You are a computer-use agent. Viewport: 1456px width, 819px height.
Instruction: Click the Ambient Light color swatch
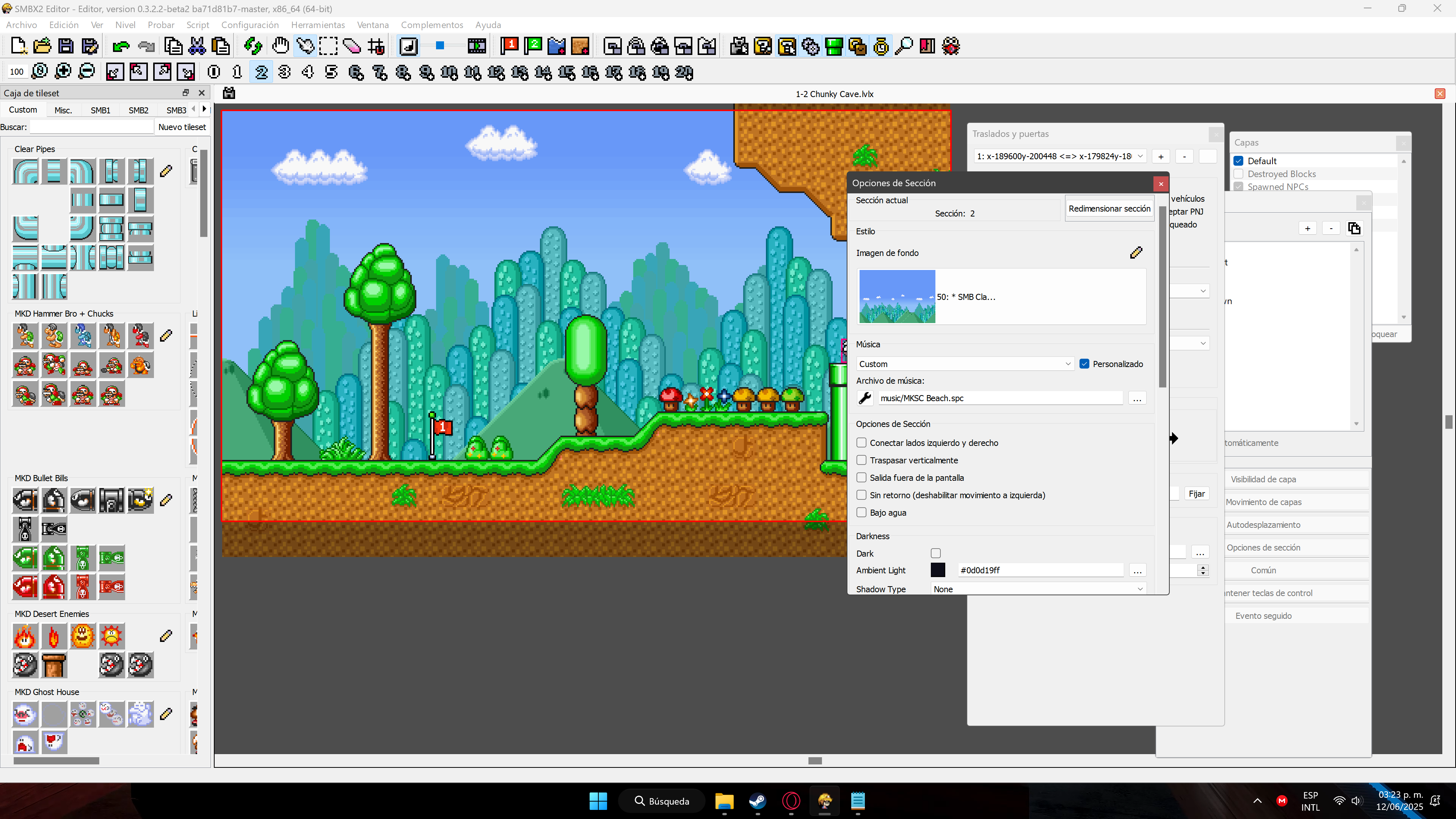click(x=938, y=570)
